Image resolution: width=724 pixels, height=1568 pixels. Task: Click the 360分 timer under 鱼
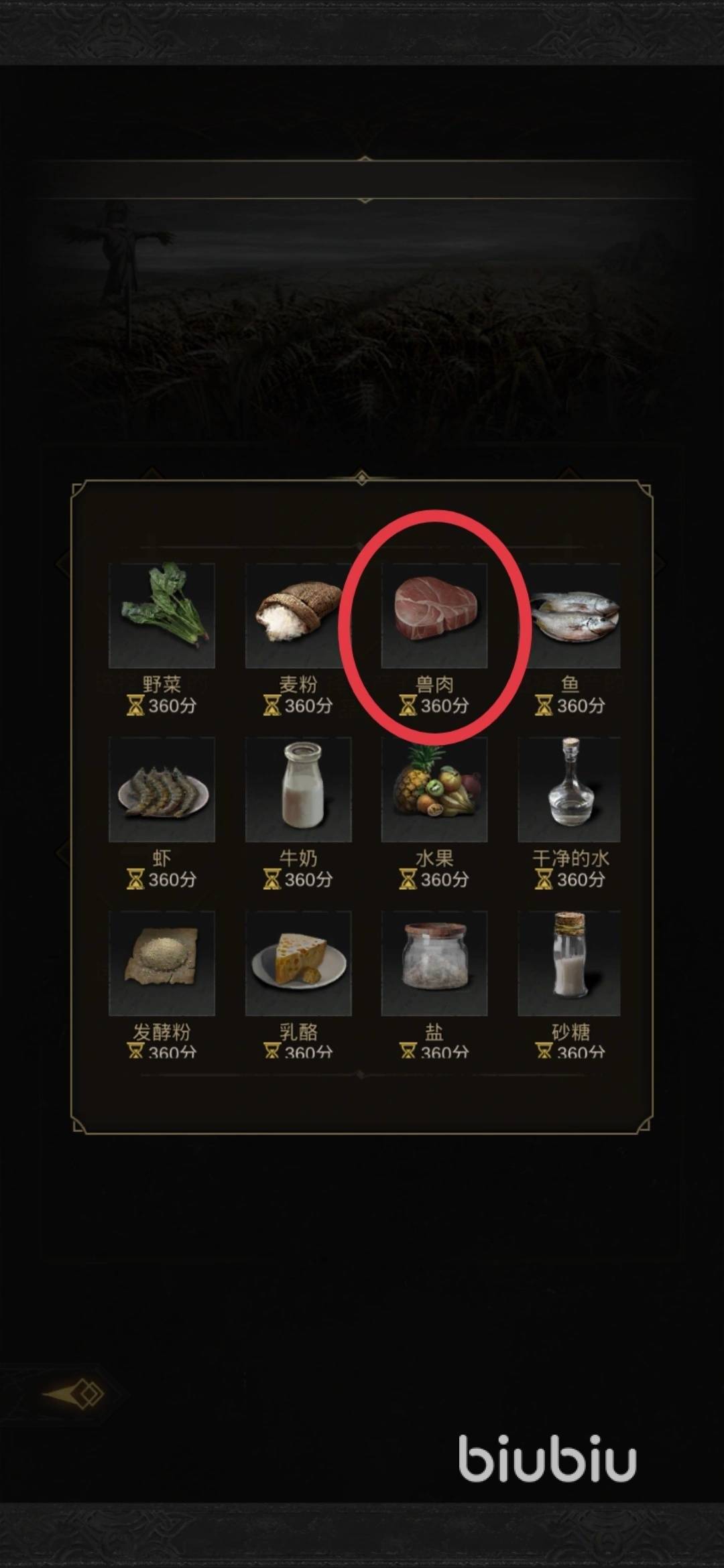pos(581,706)
